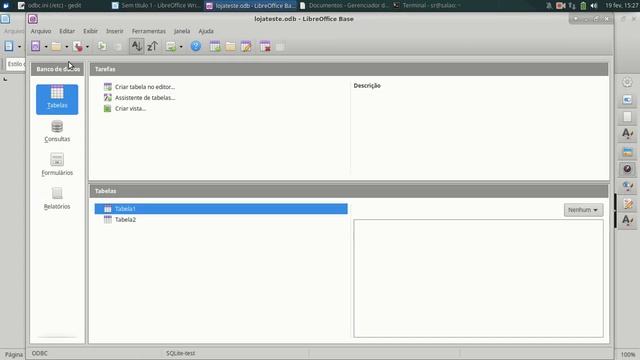
Task: Click the volume icon in system tray
Action: [594, 6]
